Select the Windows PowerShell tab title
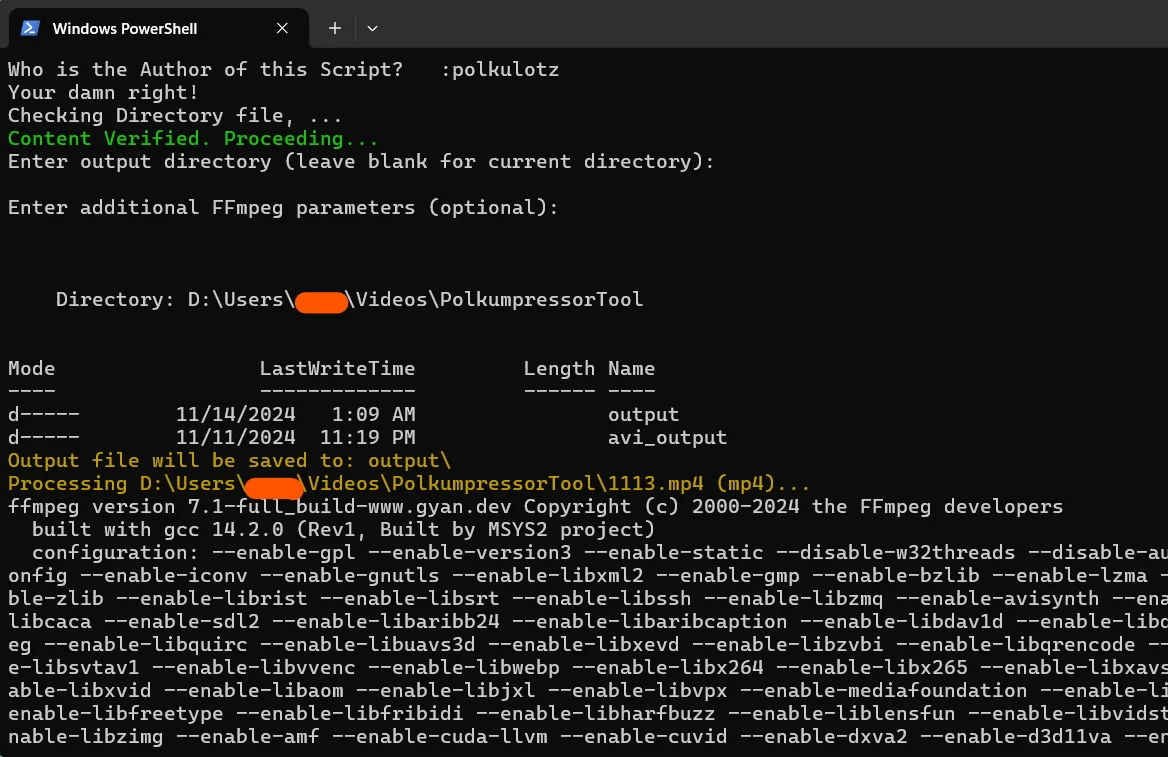Image resolution: width=1168 pixels, height=757 pixels. pyautogui.click(x=125, y=28)
